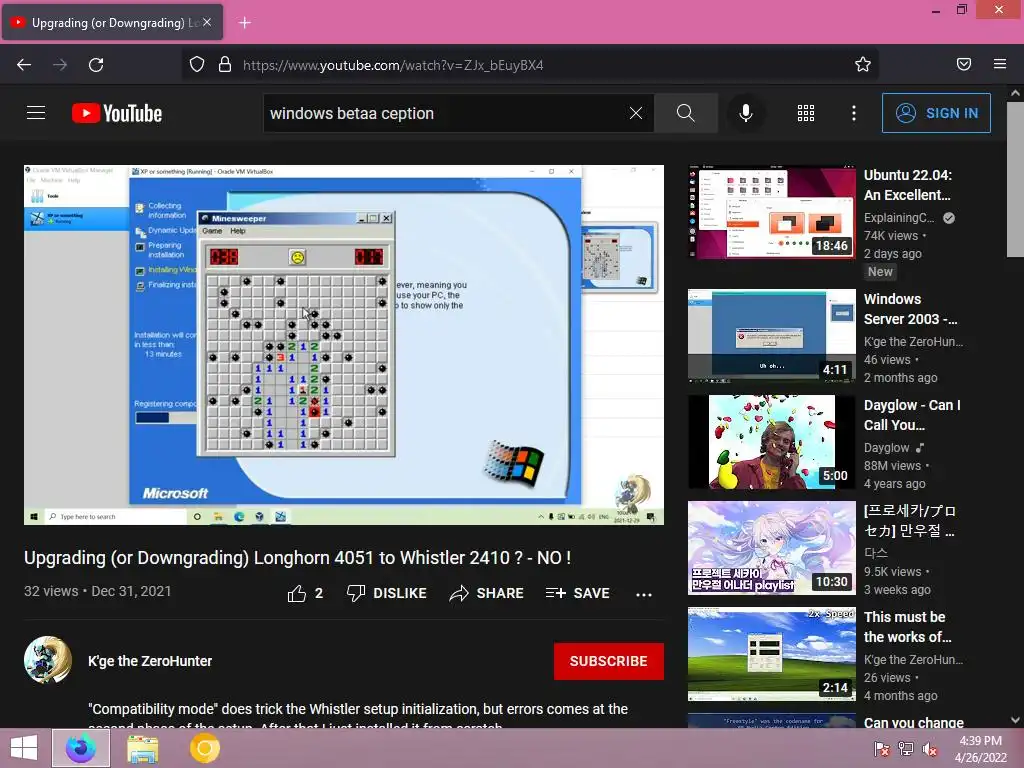
Task: Open 'Windows Server 2003 -...' title link
Action: click(x=911, y=309)
